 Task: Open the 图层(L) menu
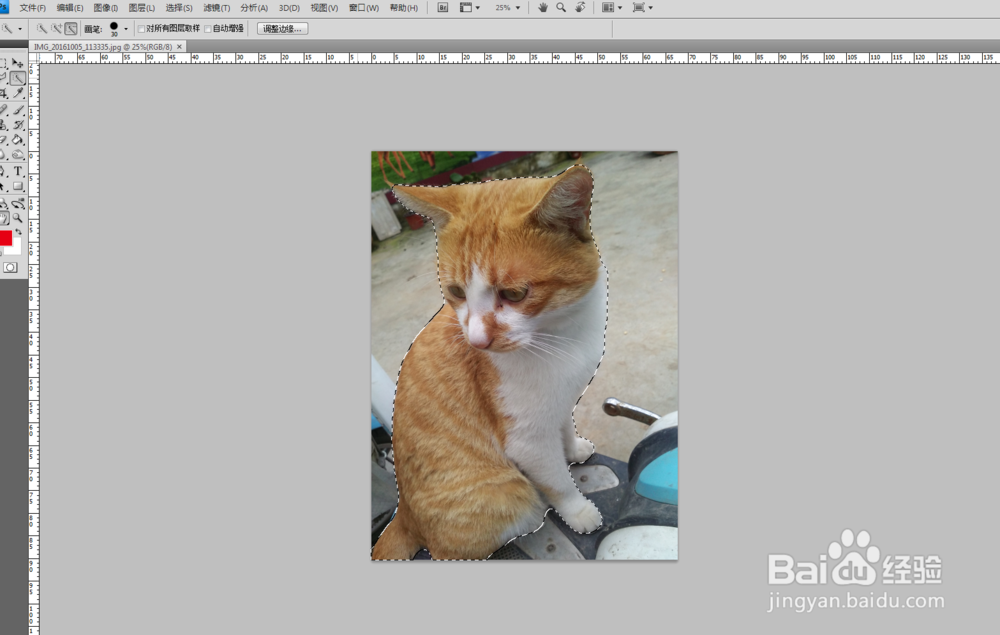(x=142, y=8)
